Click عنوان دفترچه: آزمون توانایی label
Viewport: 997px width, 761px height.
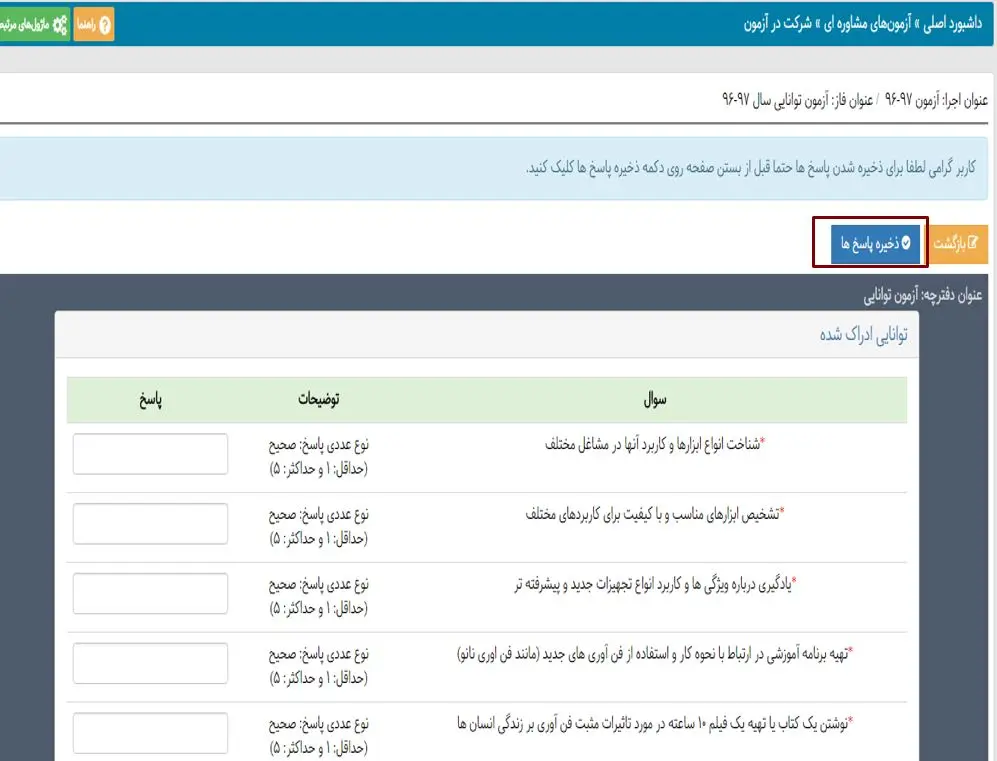pos(923,296)
